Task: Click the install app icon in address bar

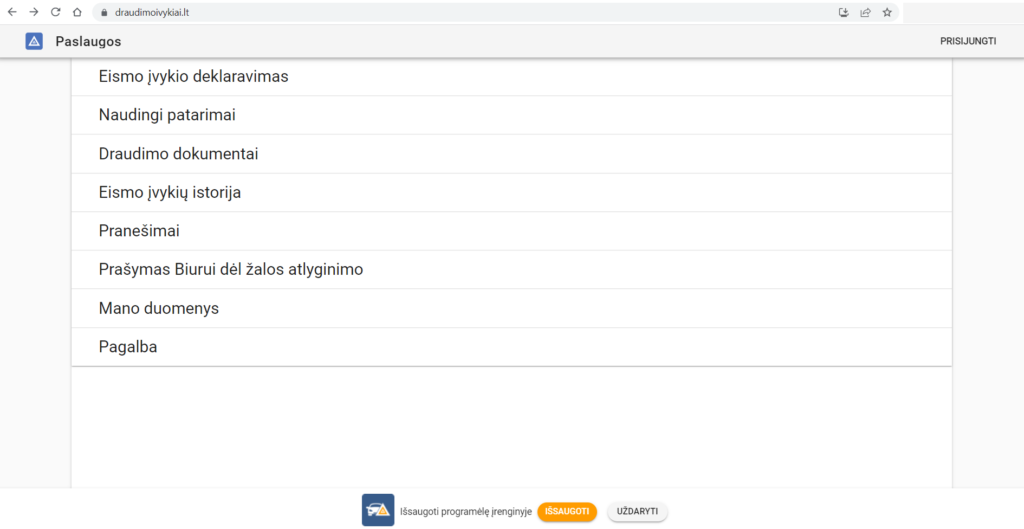Action: tap(843, 12)
